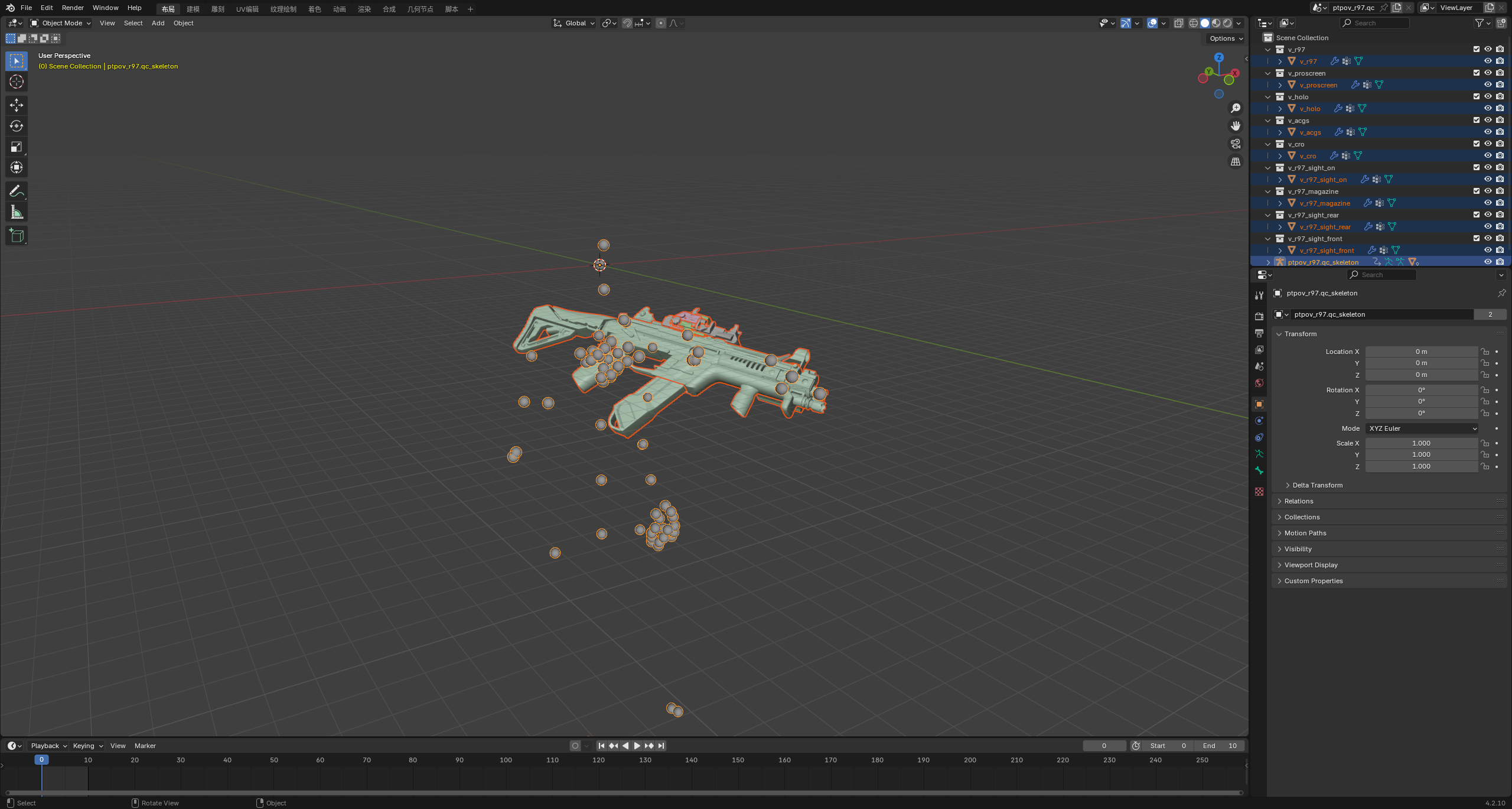
Task: Select the Move tool in the viewport toolbar
Action: (x=17, y=105)
